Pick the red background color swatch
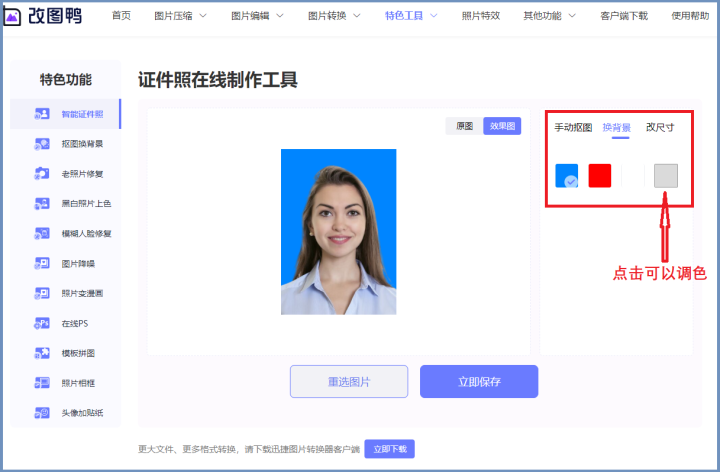The height and width of the screenshot is (472, 720). pos(600,175)
